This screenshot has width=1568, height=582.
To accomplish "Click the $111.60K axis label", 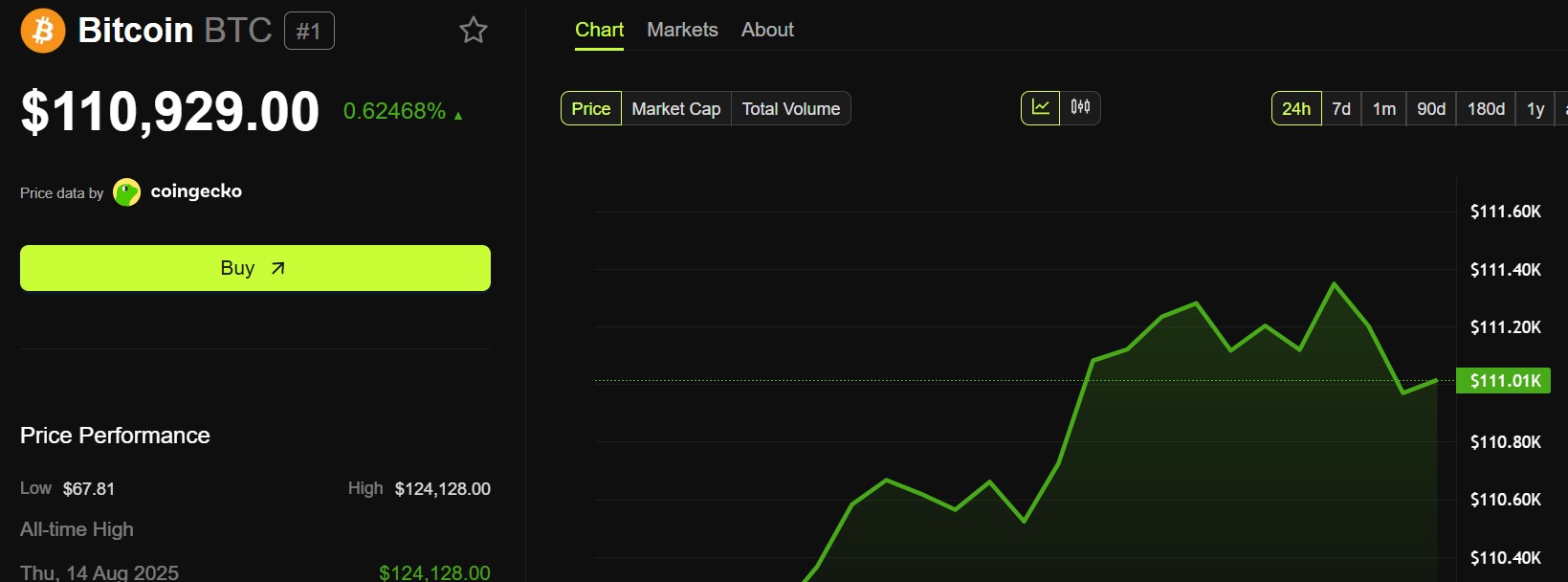I will (x=1506, y=212).
